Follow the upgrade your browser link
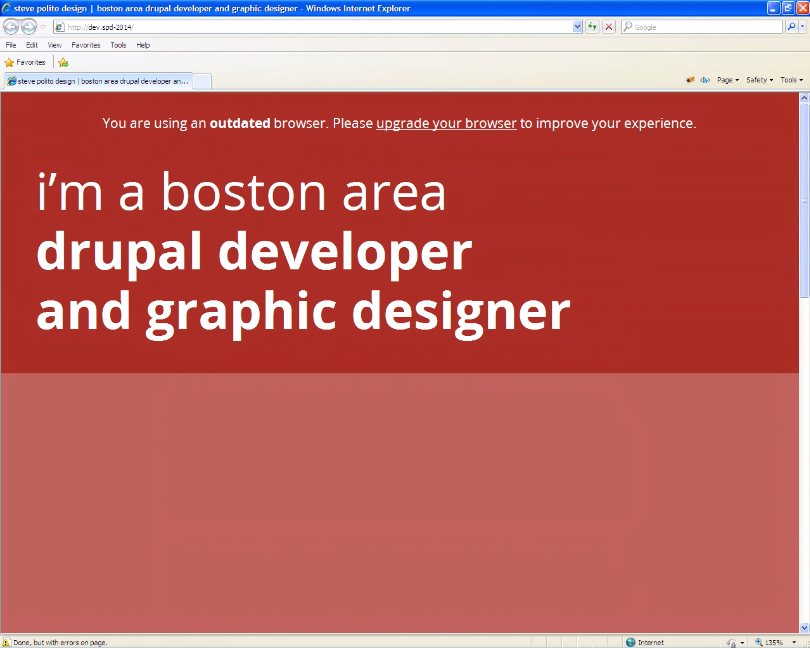 click(x=446, y=124)
